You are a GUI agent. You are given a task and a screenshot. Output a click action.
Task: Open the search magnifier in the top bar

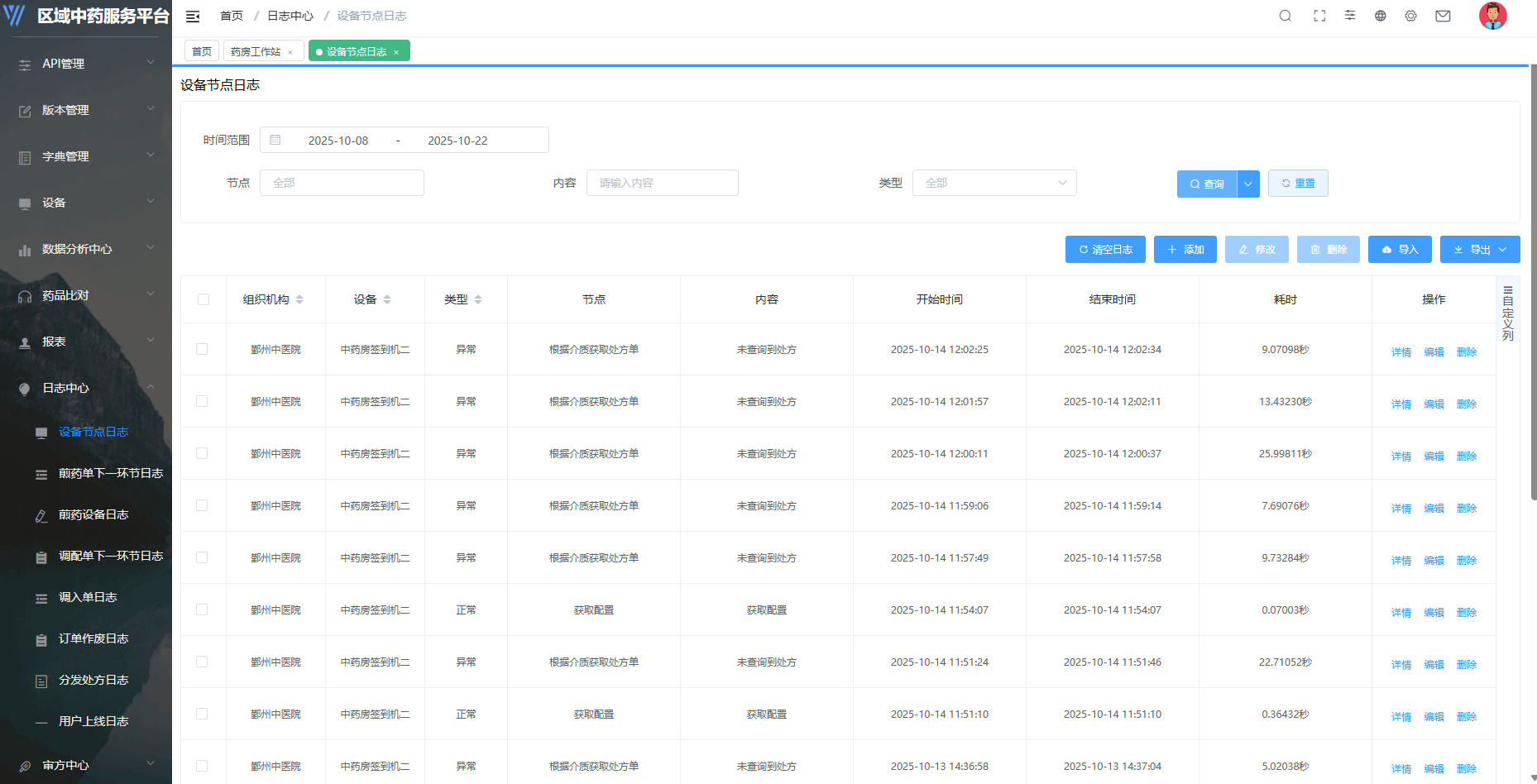click(x=1285, y=16)
